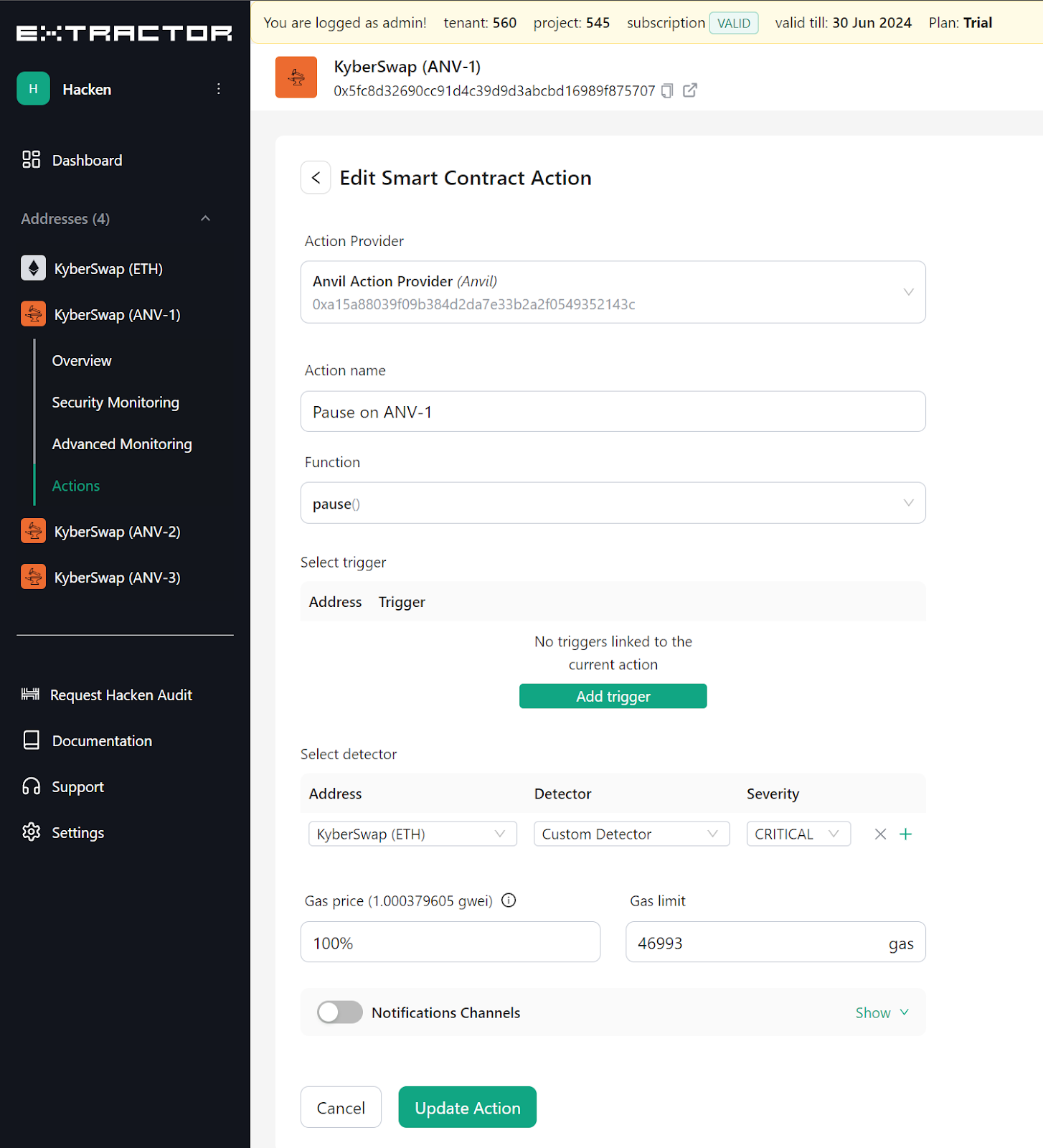Click the KyberSwap (ETH) Ethereum icon

pos(33,268)
